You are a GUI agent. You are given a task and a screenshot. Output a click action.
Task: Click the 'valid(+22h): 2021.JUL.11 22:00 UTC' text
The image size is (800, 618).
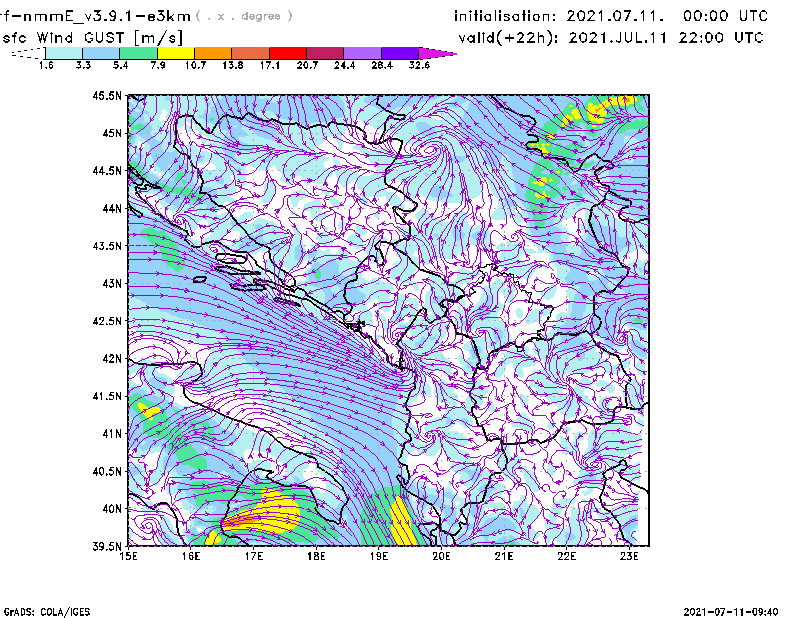[x=611, y=38]
